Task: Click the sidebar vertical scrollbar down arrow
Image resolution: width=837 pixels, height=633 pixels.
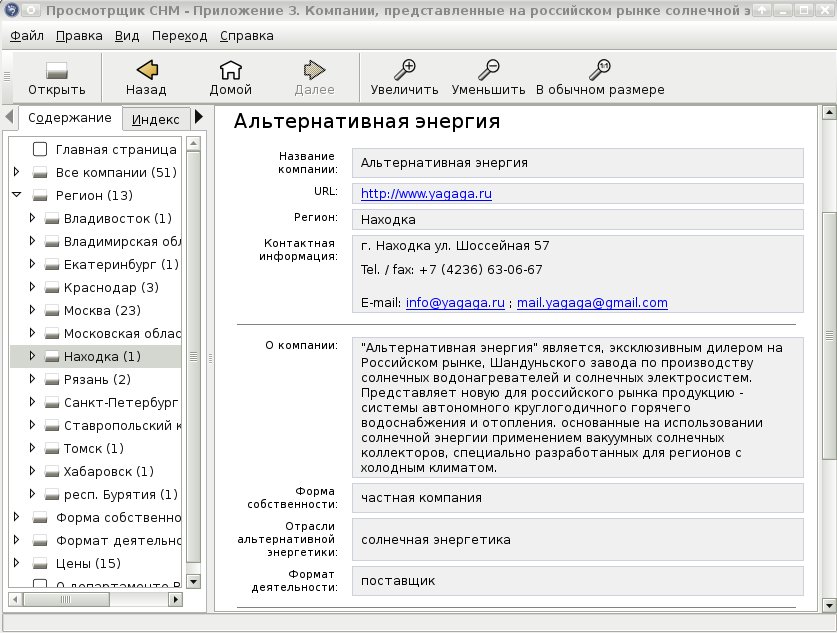Action: (x=194, y=581)
